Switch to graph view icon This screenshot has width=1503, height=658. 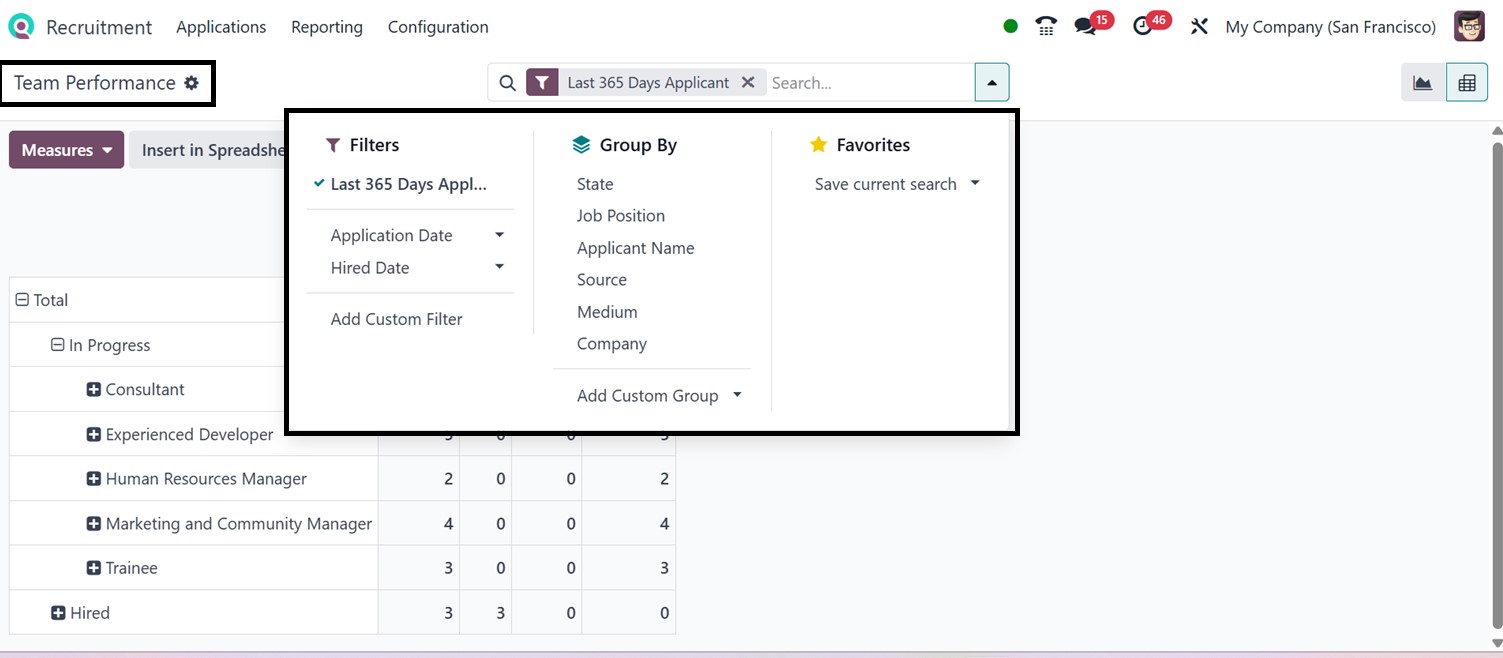coord(1422,83)
